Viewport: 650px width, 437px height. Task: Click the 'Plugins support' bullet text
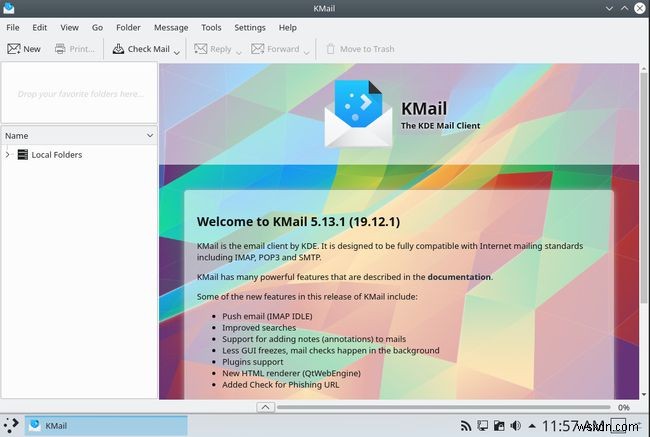(253, 362)
